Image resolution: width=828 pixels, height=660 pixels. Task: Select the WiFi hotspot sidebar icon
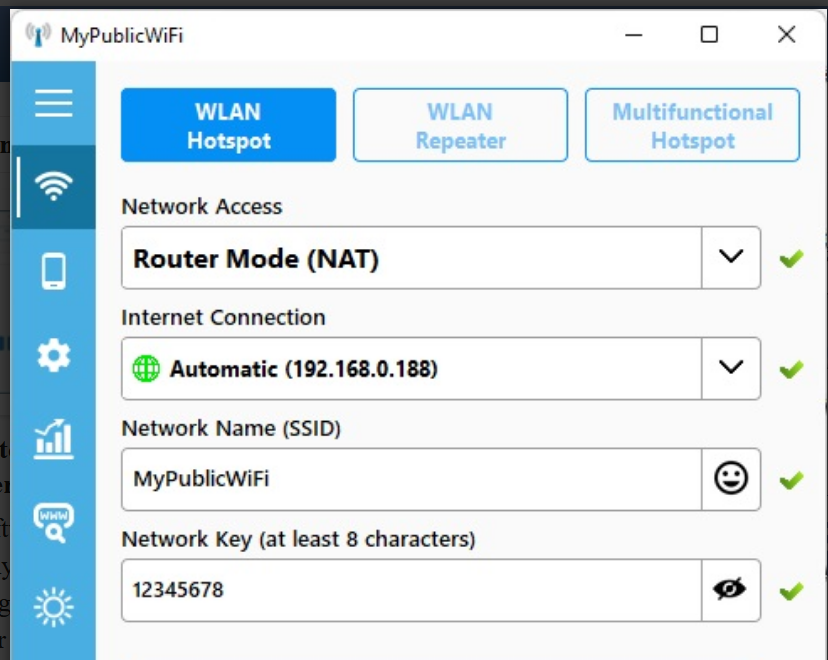click(54, 187)
